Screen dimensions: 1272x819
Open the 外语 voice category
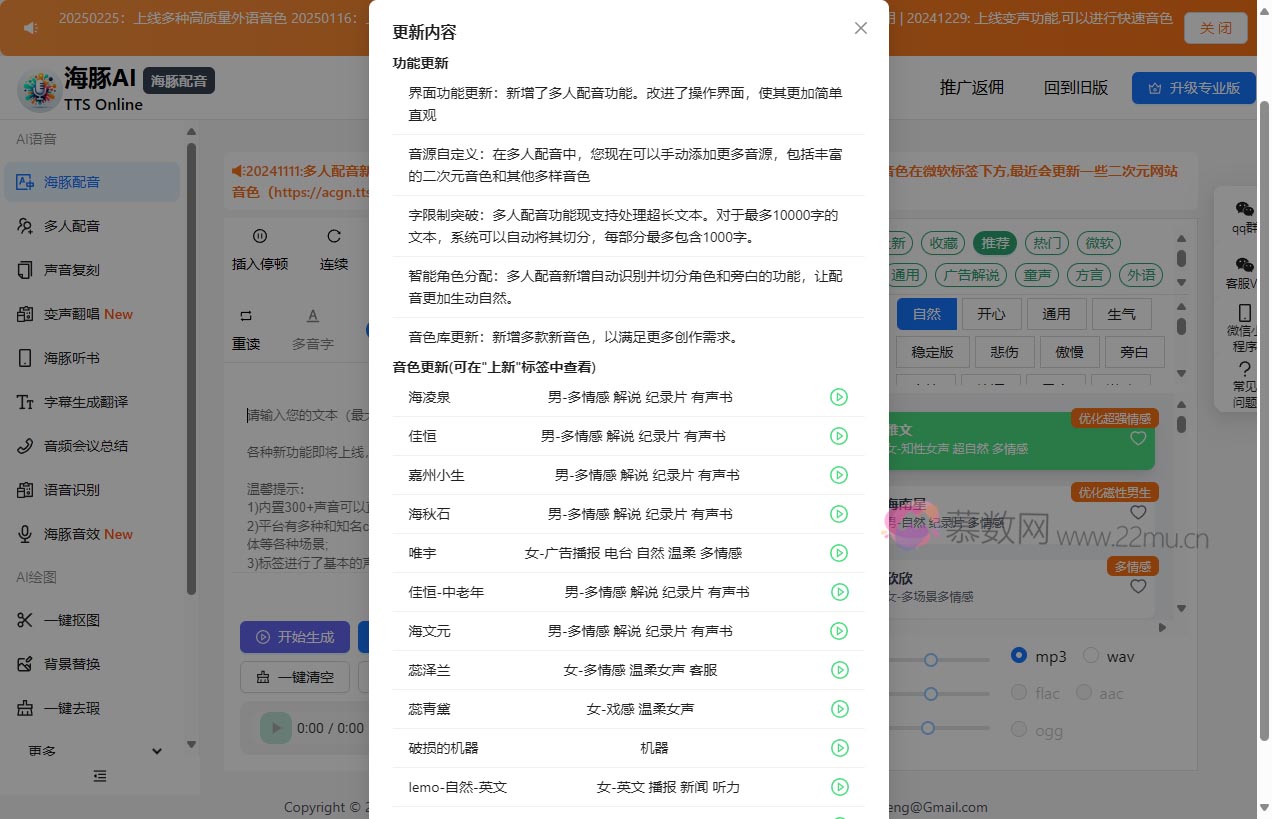1142,274
